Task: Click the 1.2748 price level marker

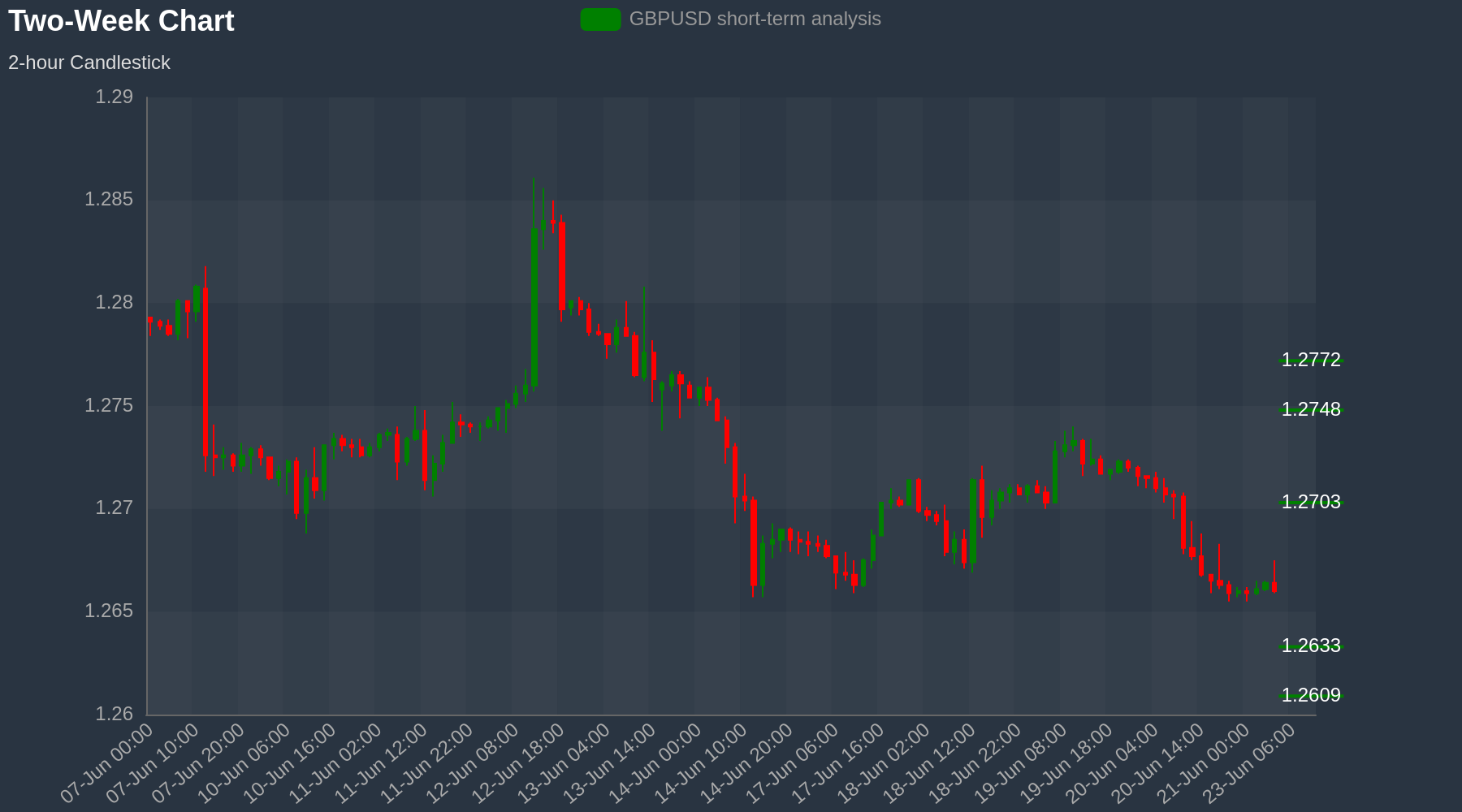Action: (x=1311, y=409)
